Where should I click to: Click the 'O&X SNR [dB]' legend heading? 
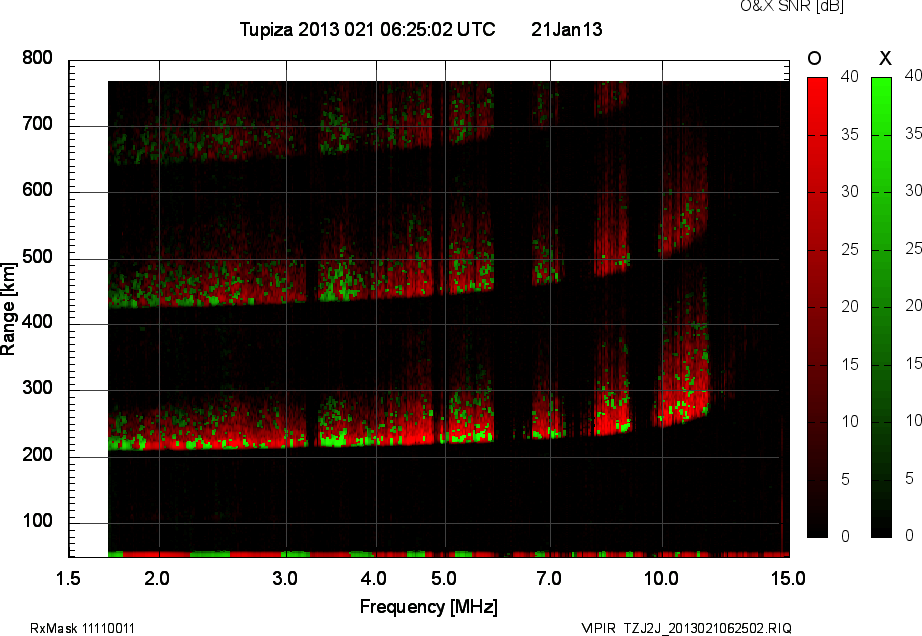click(x=791, y=6)
